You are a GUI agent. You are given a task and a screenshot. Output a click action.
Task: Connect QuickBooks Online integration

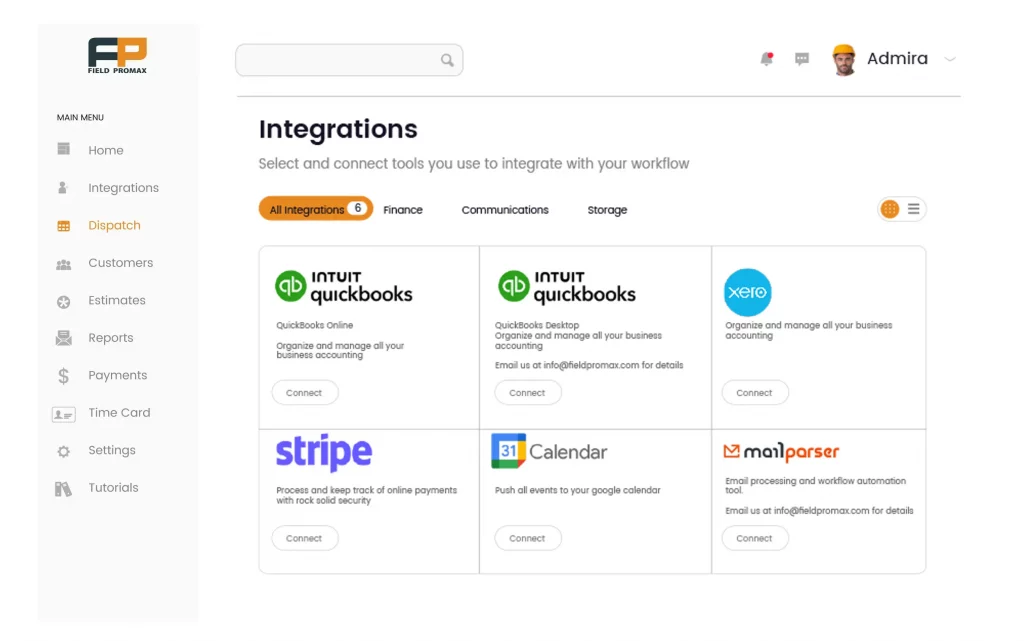304,393
